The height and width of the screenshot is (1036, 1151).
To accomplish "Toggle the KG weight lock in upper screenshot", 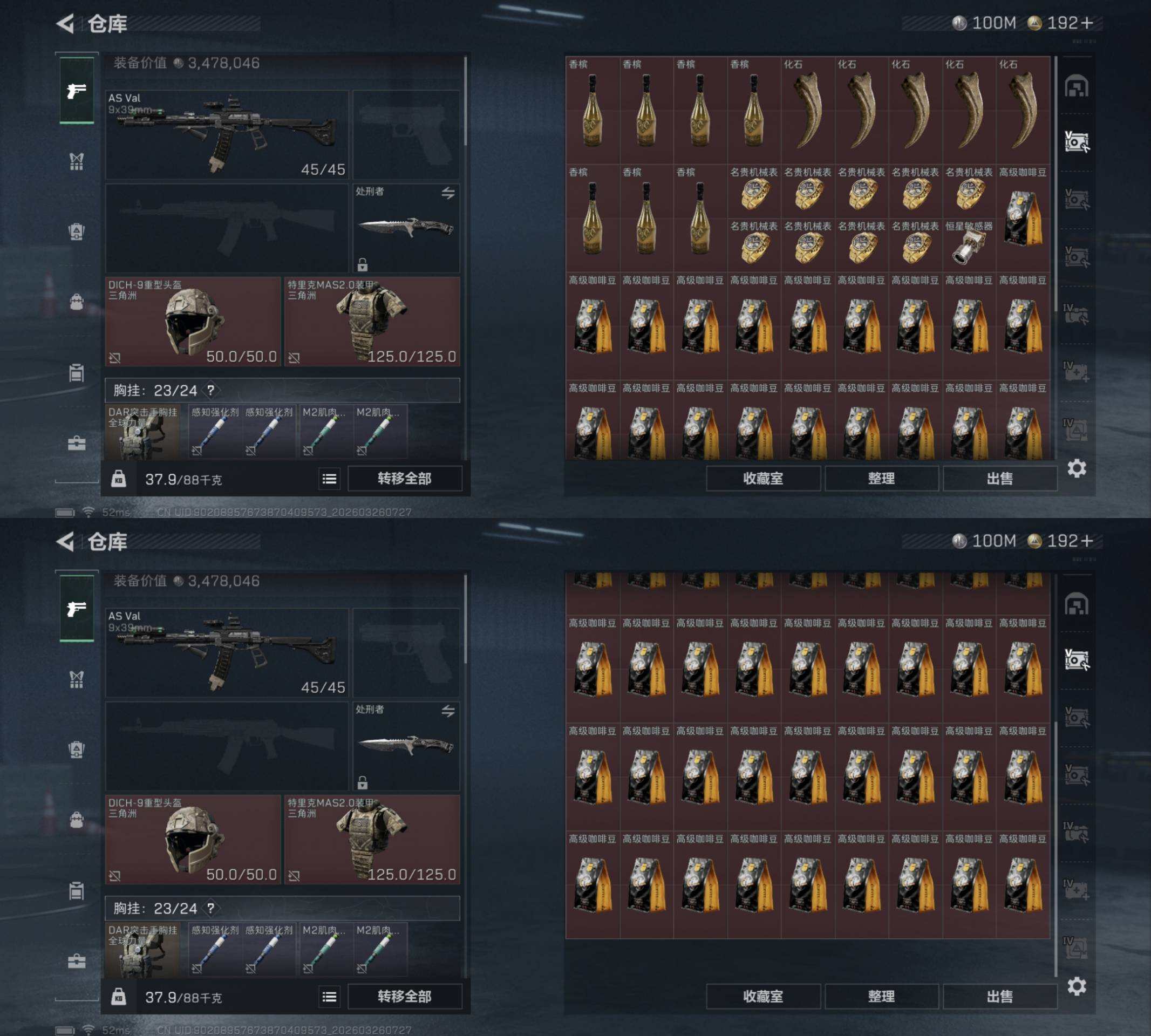I will coord(118,479).
